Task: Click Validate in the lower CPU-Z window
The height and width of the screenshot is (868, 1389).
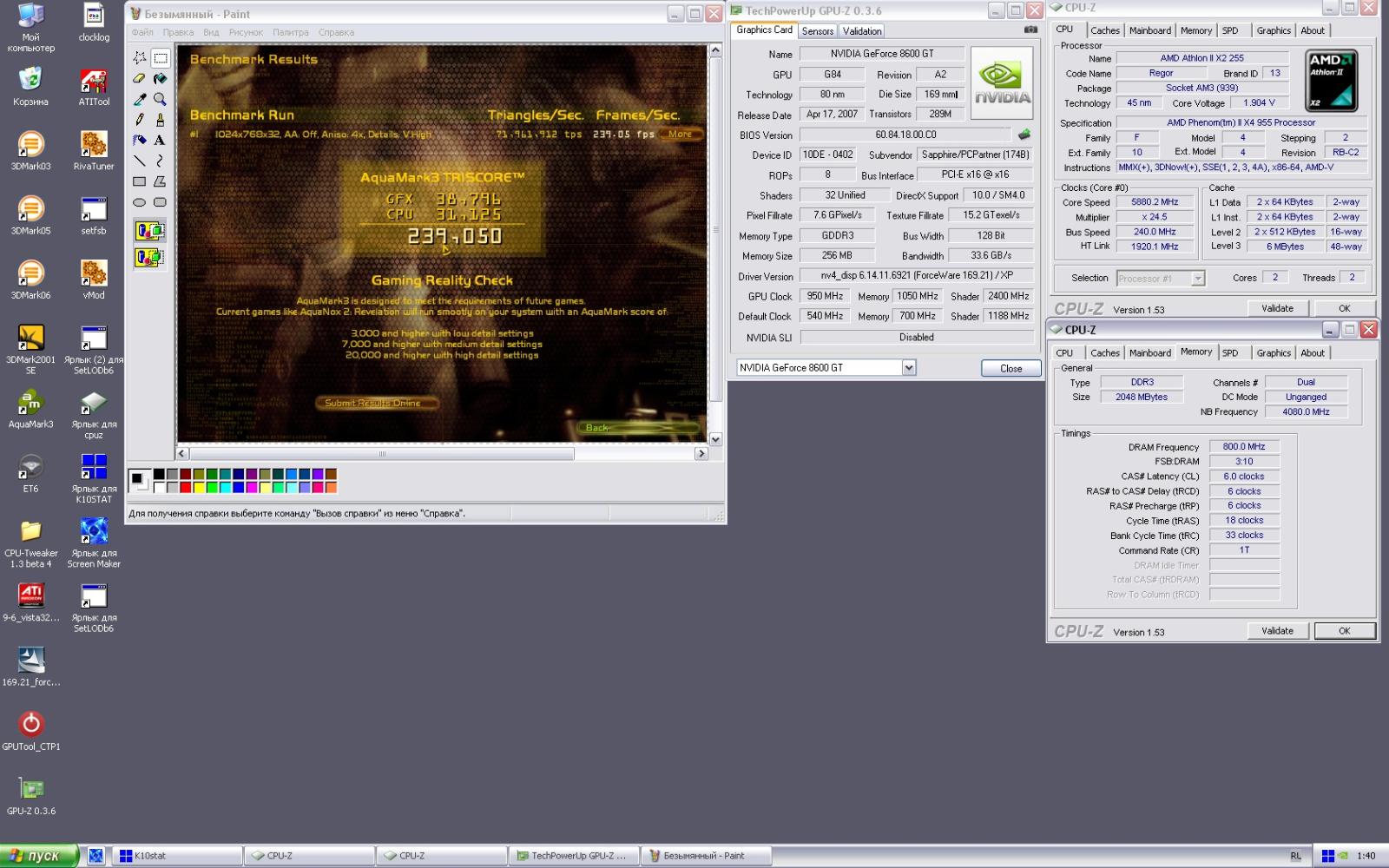Action: click(x=1277, y=631)
